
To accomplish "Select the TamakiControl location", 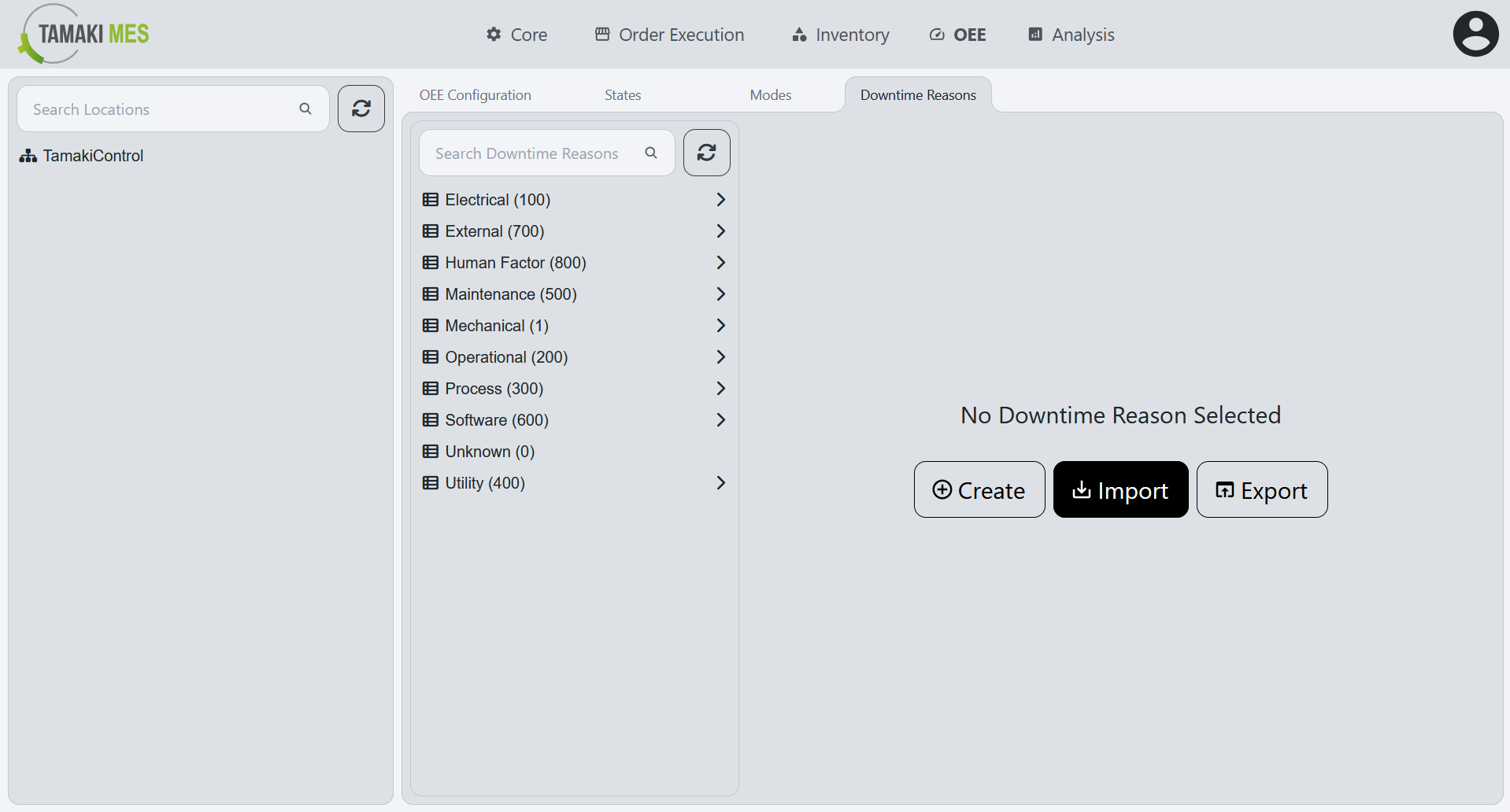I will tap(92, 155).
